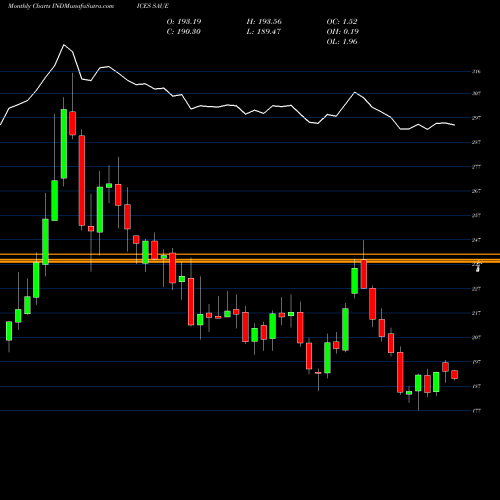Click the 'OL: 1.96' reading
This screenshot has width=500, height=500.
(x=342, y=41)
